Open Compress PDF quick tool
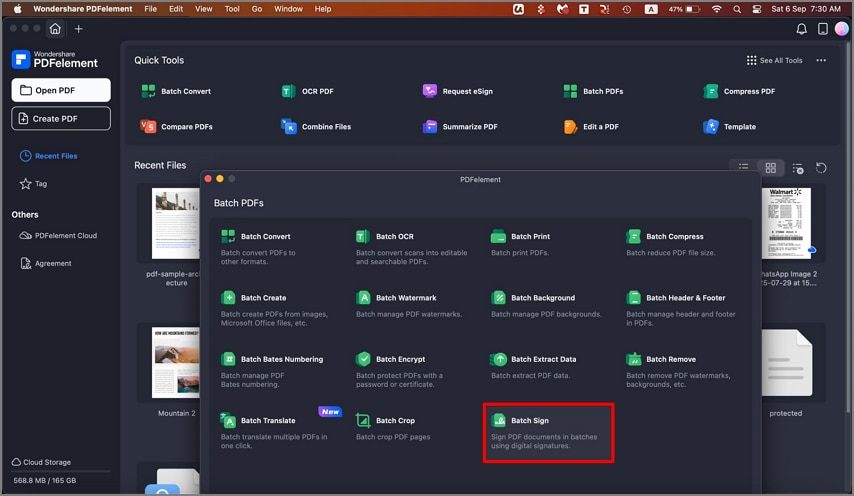 point(739,91)
